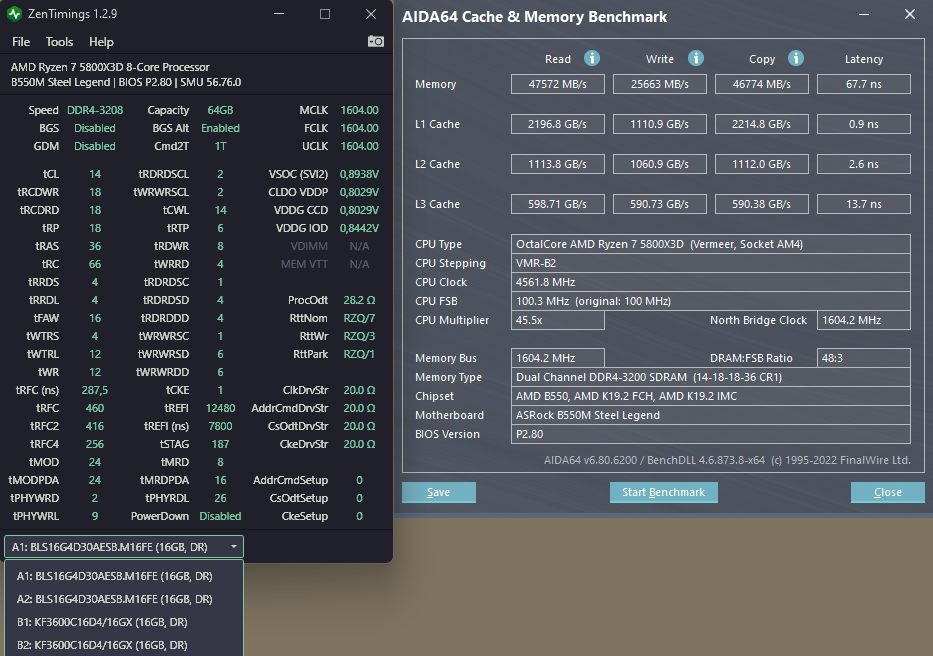This screenshot has height=656, width=933.
Task: Click L1 Cache latency 0.9 ns
Action: tap(863, 124)
